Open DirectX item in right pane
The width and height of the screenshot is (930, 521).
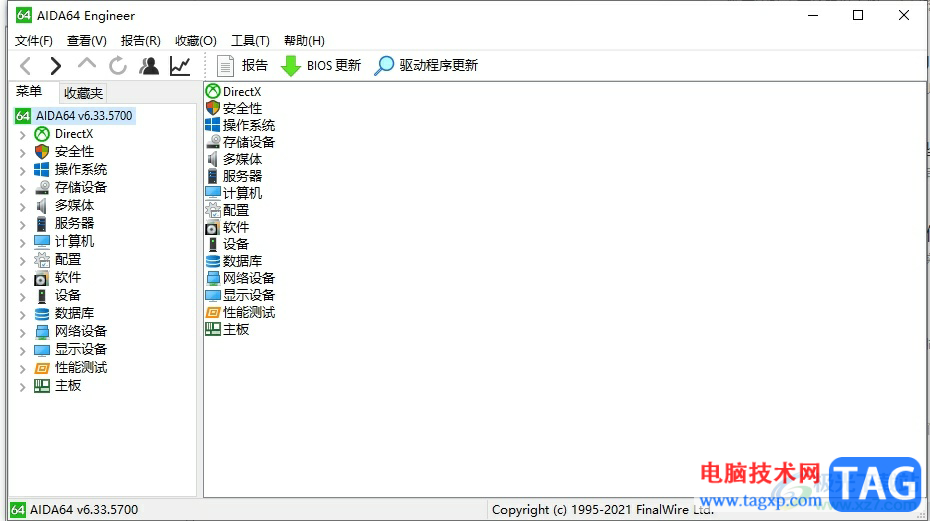click(x=233, y=91)
